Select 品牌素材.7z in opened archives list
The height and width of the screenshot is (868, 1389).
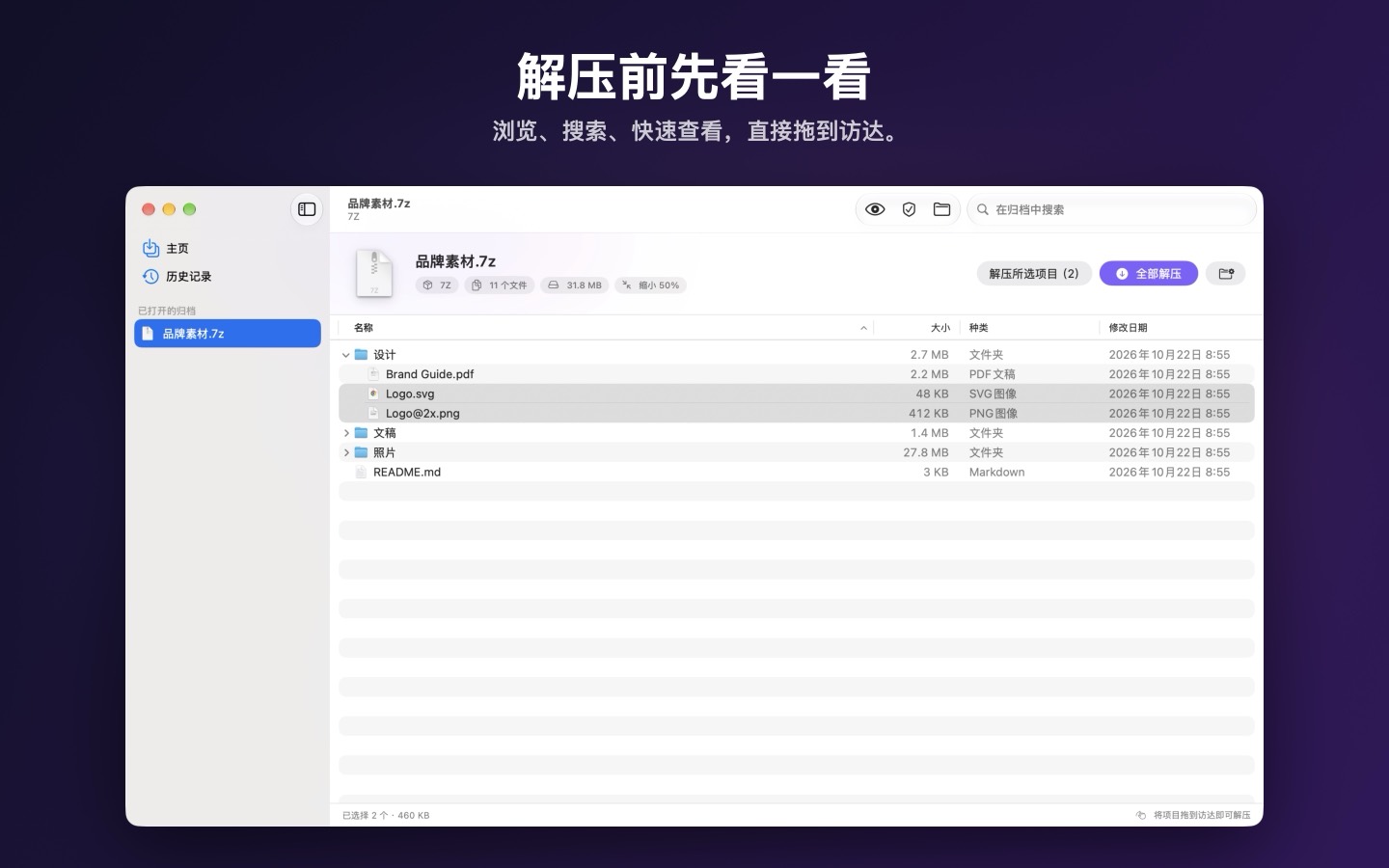[x=228, y=334]
